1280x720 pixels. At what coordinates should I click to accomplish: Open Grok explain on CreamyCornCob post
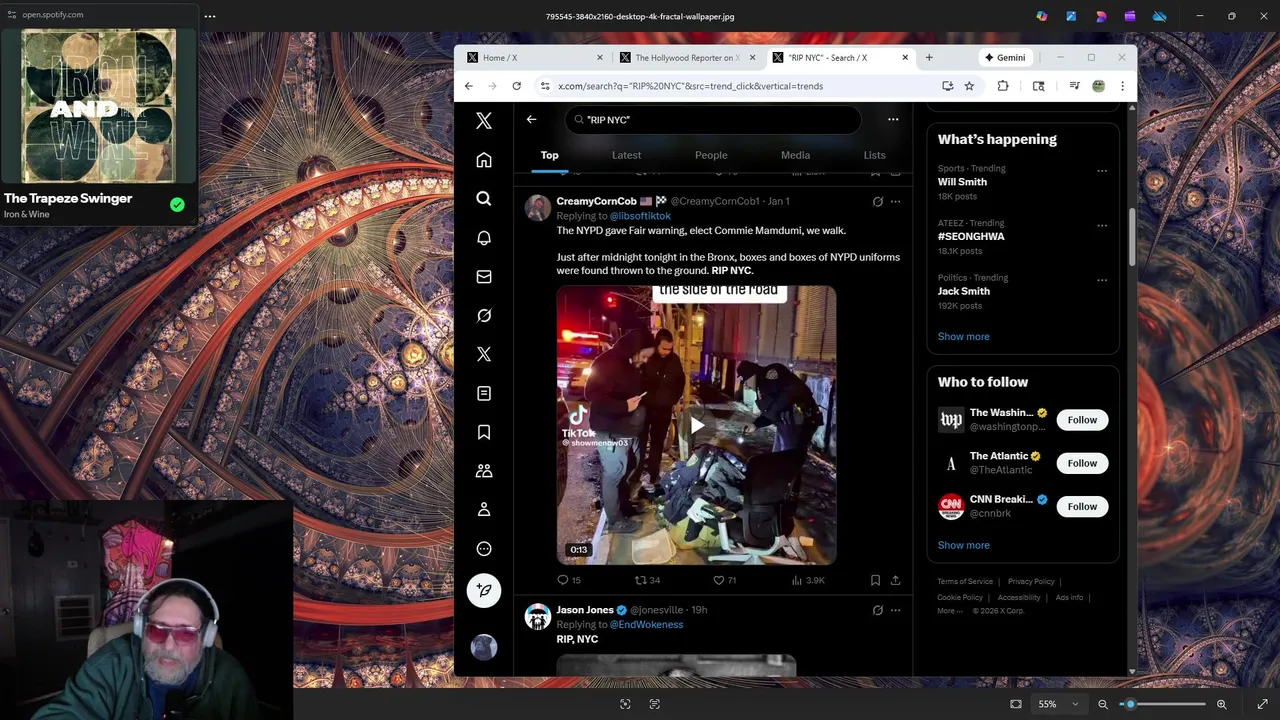[x=877, y=201]
